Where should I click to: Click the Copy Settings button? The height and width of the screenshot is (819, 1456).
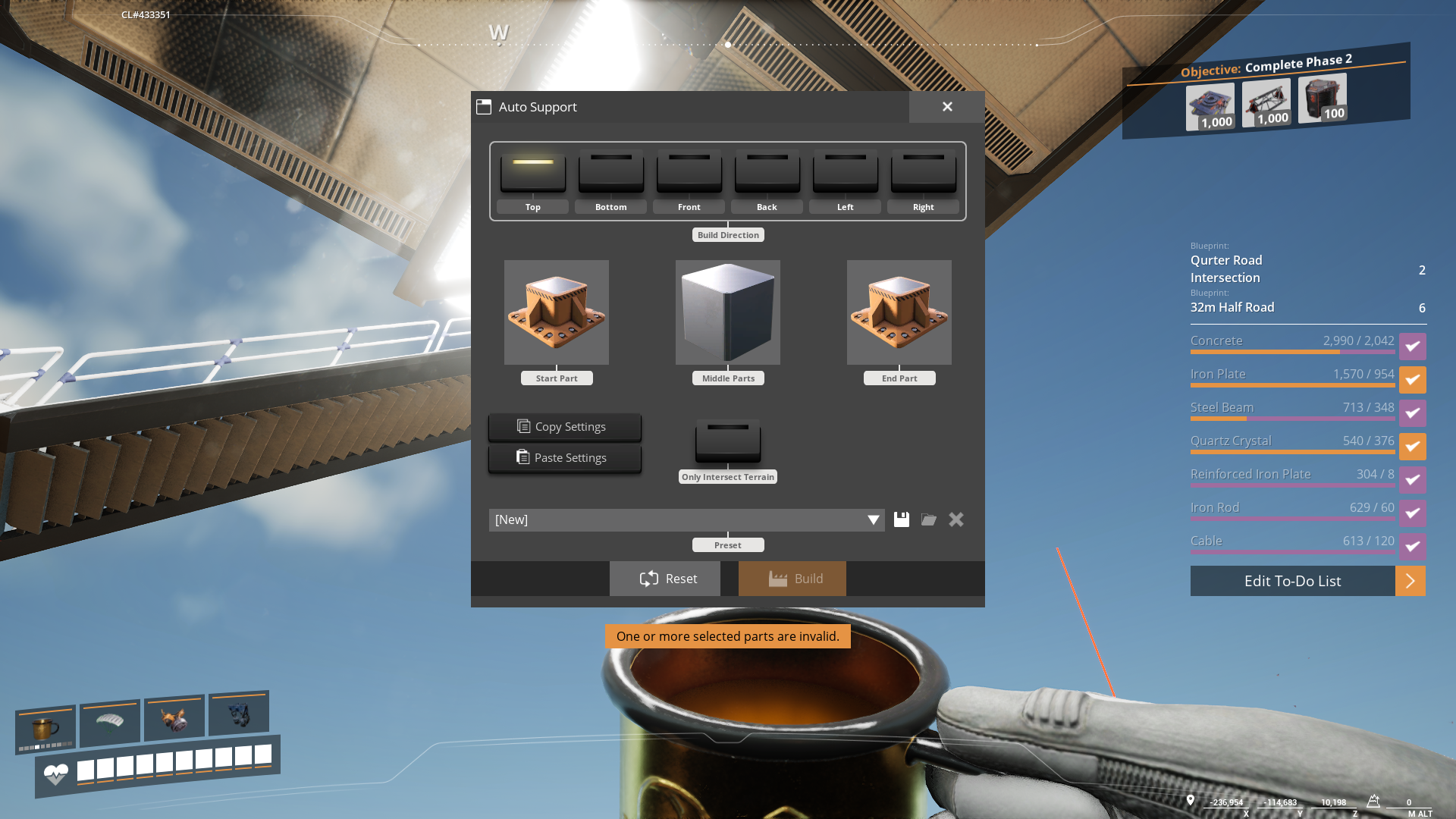(x=564, y=427)
